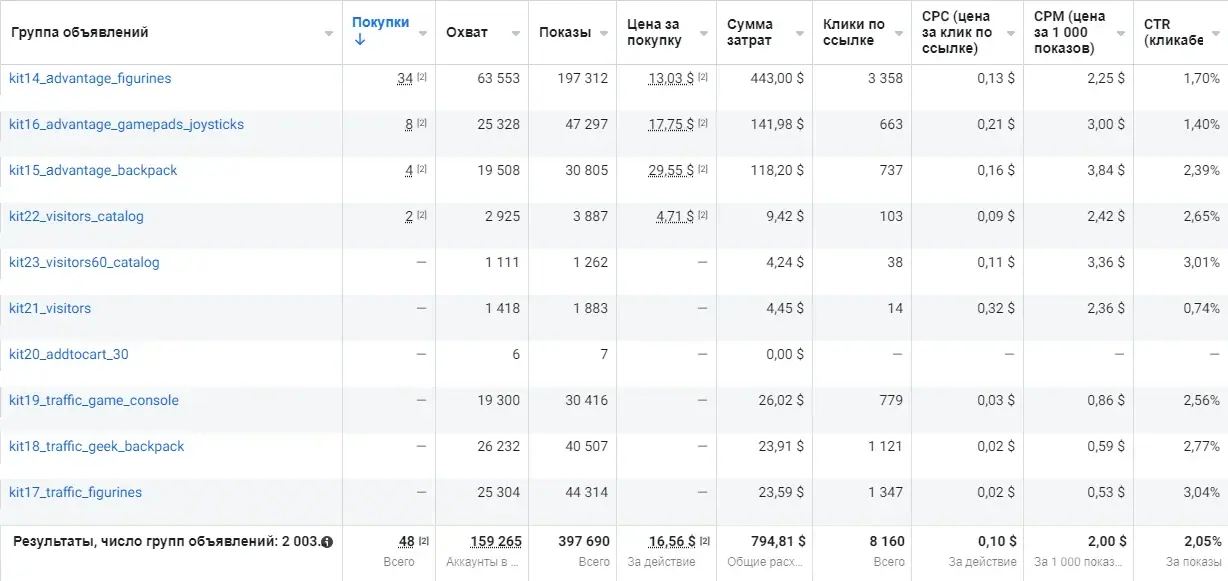The width and height of the screenshot is (1228, 581).
Task: Click the descending sort arrow under Покупки
Action: 360,40
